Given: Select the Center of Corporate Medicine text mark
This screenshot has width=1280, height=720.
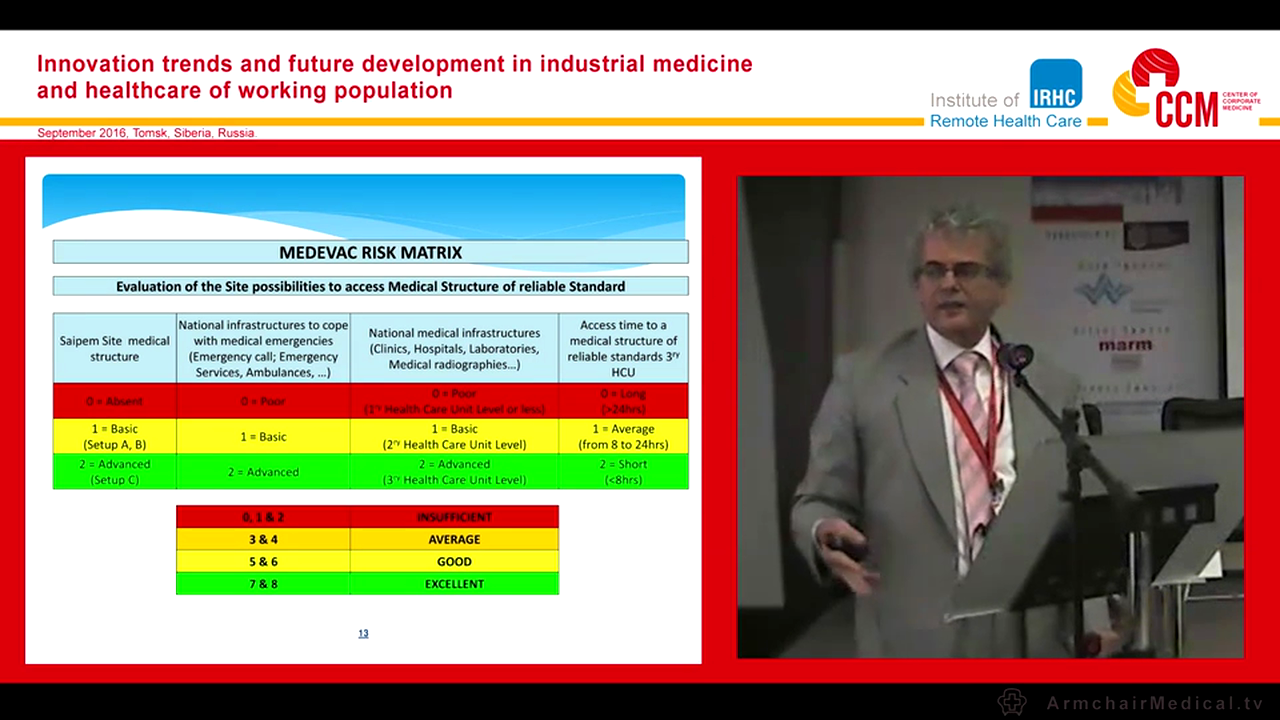Looking at the screenshot, I should [1240, 99].
